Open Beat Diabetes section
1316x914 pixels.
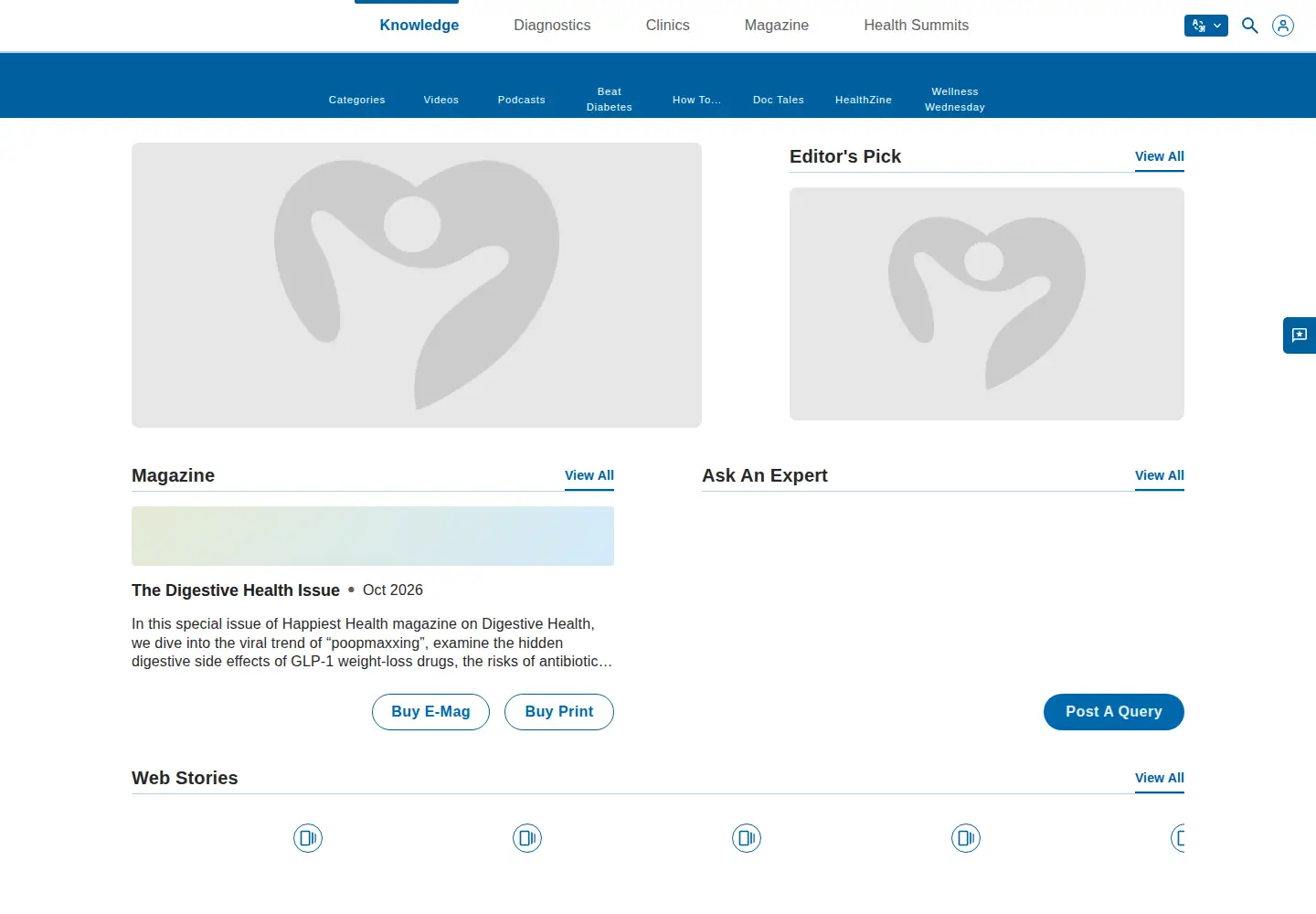coord(610,100)
